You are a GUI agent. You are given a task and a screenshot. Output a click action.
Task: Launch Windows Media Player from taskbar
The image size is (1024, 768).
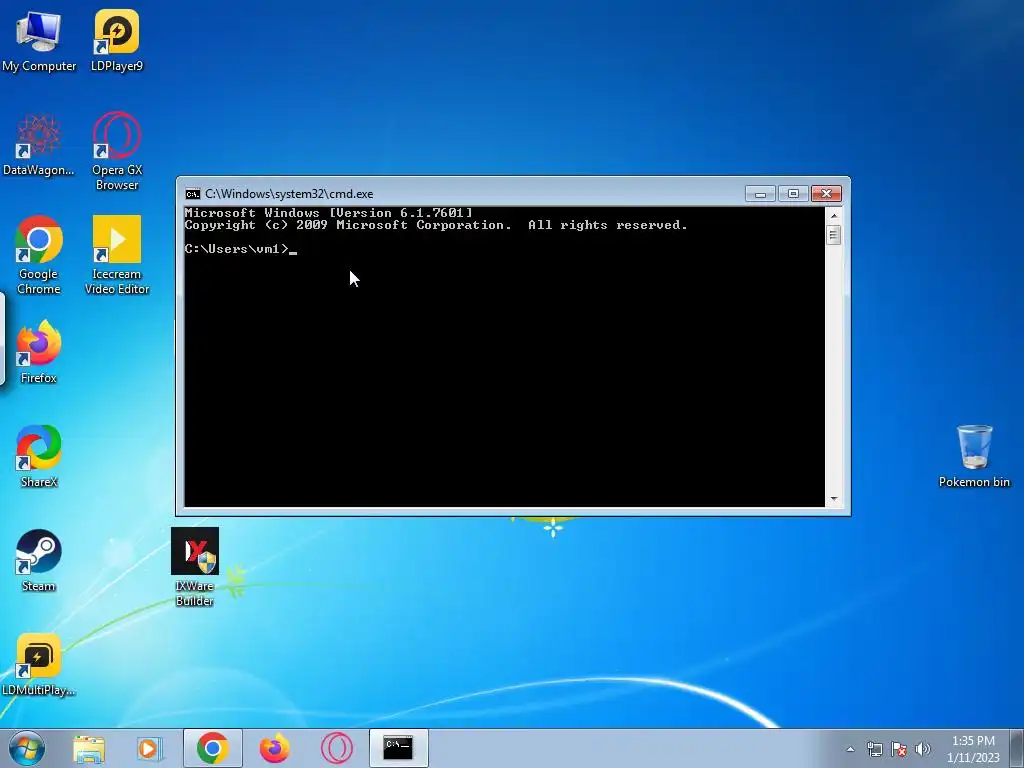click(150, 748)
